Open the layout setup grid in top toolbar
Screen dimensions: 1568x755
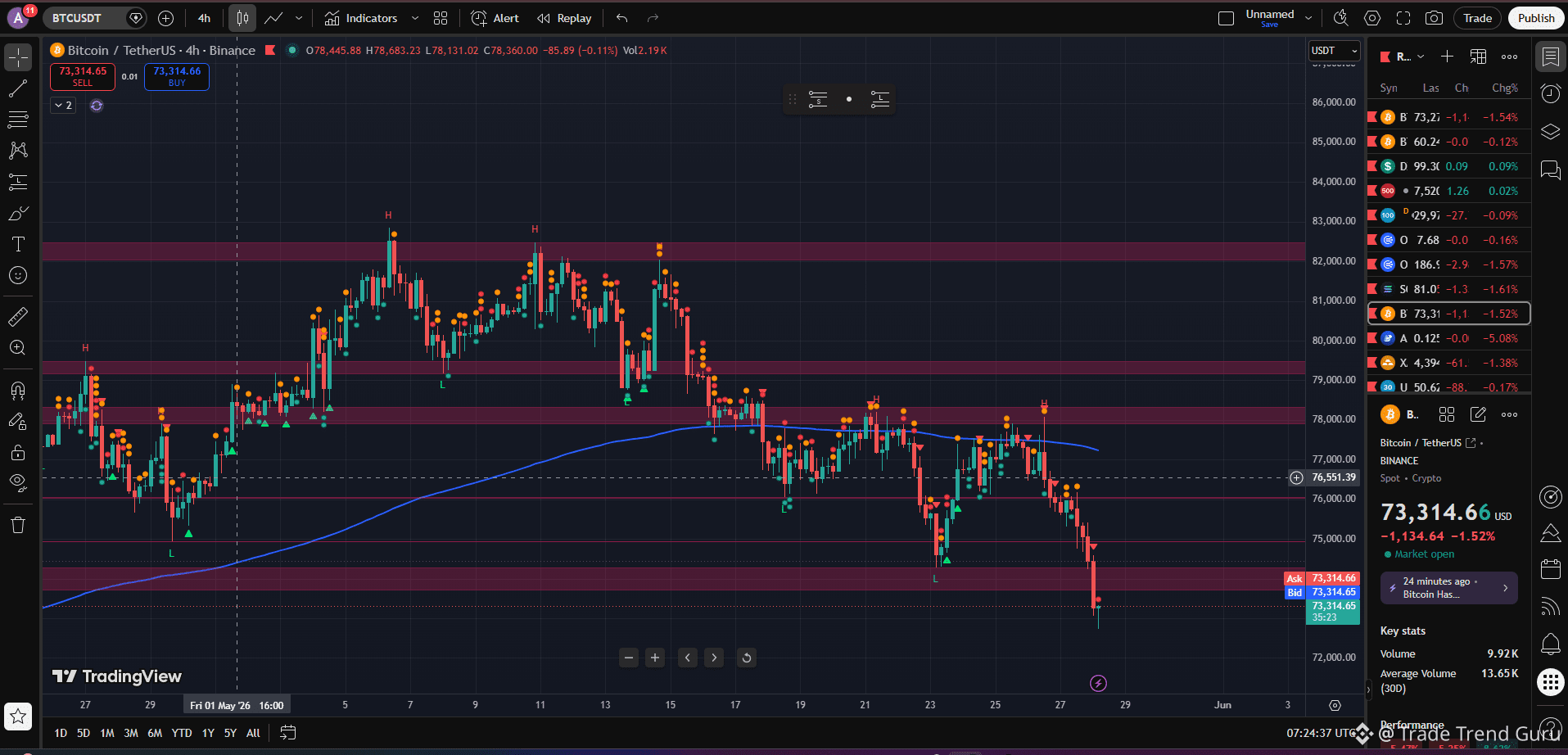[441, 18]
